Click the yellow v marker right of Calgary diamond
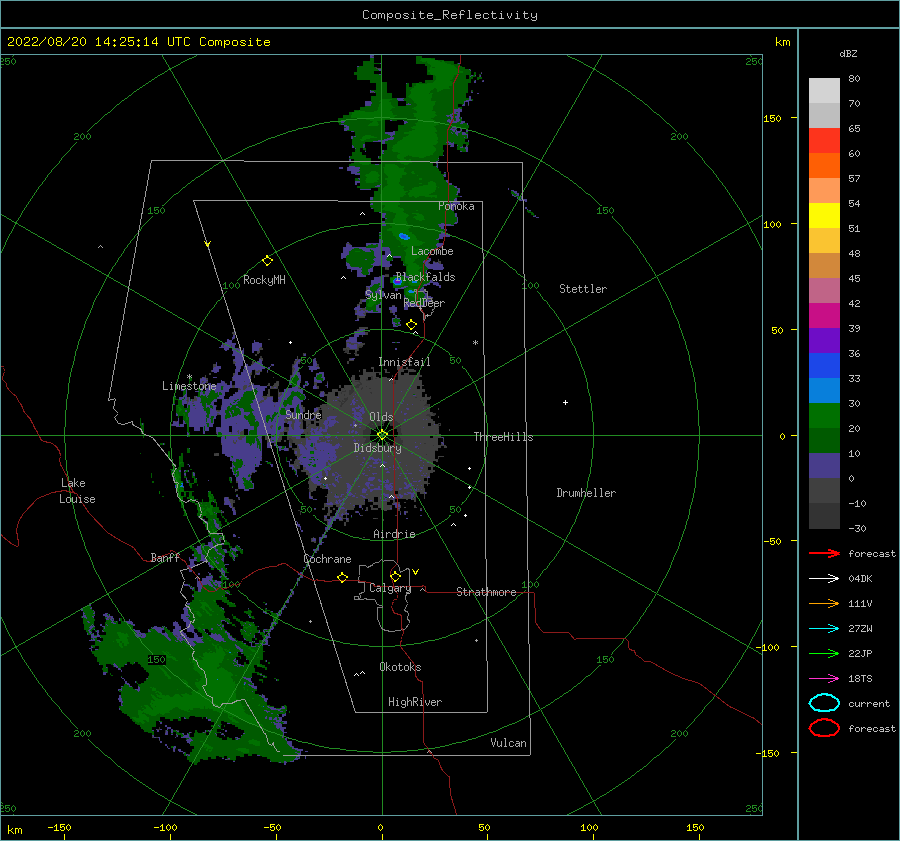The width and height of the screenshot is (900, 841). (415, 572)
